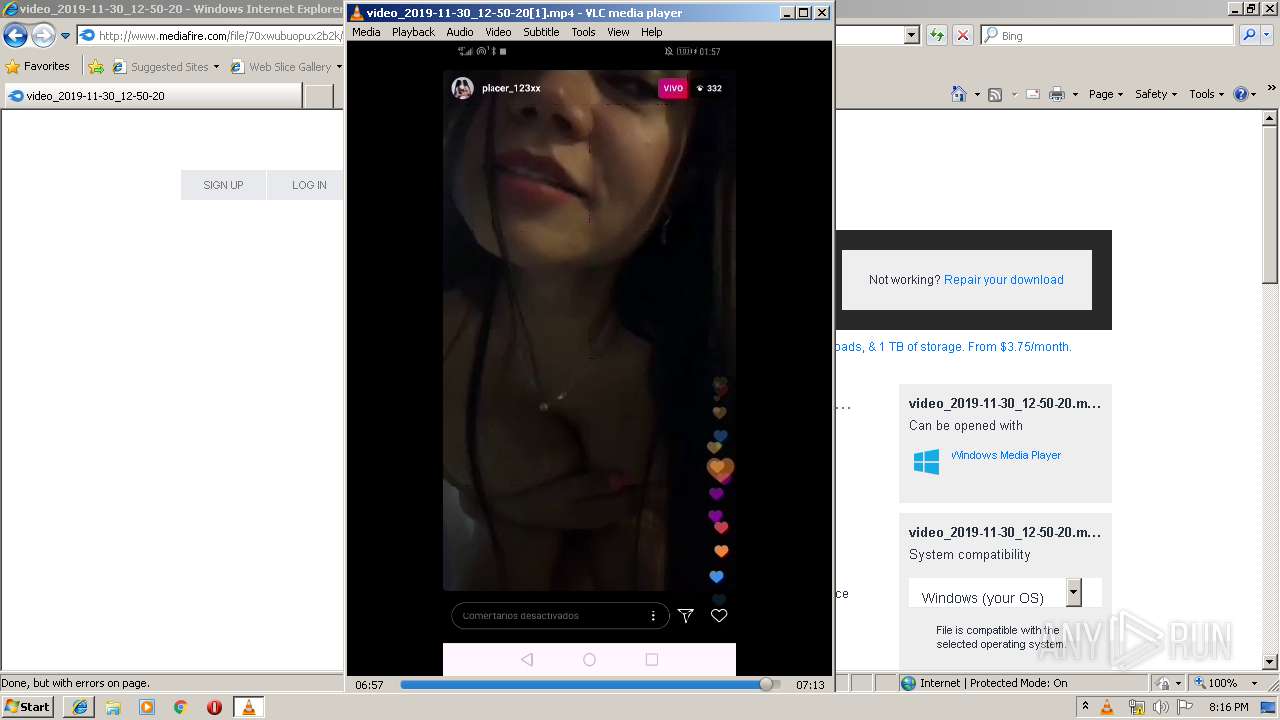The image size is (1280, 720).
Task: Open the VLC Tools menu
Action: click(584, 32)
